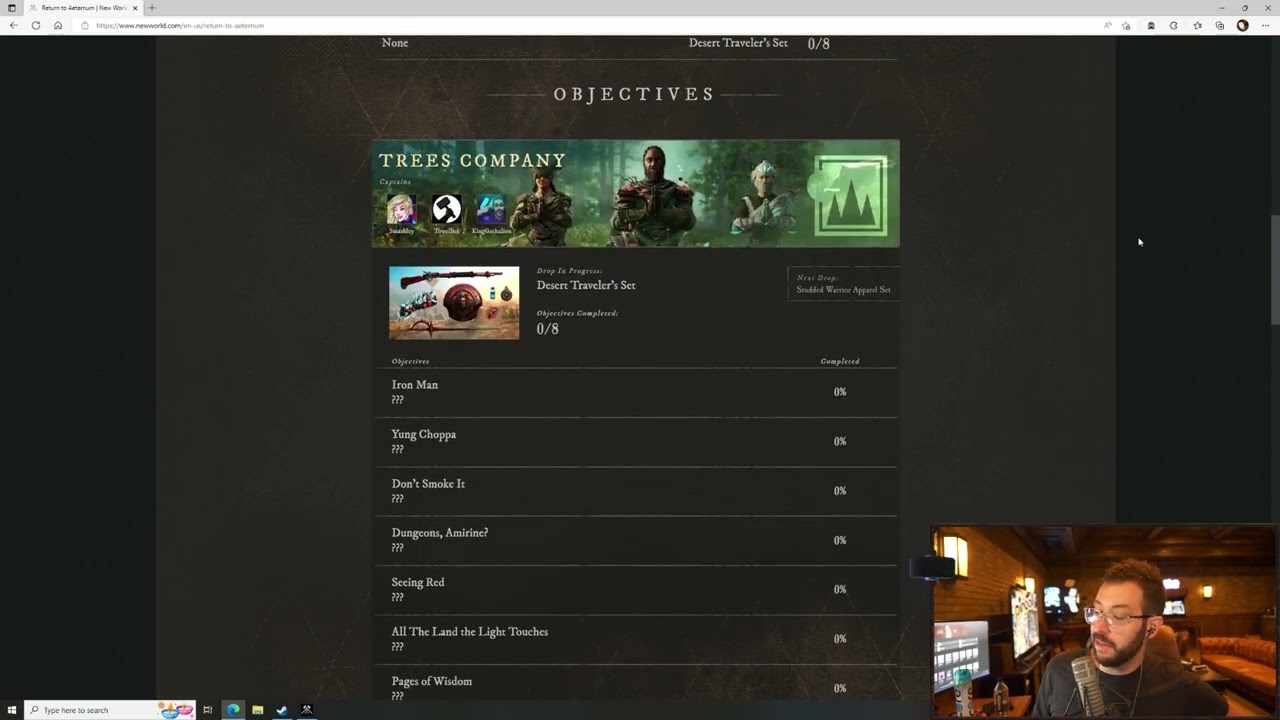
Task: Add this page to favorites
Action: click(1126, 25)
